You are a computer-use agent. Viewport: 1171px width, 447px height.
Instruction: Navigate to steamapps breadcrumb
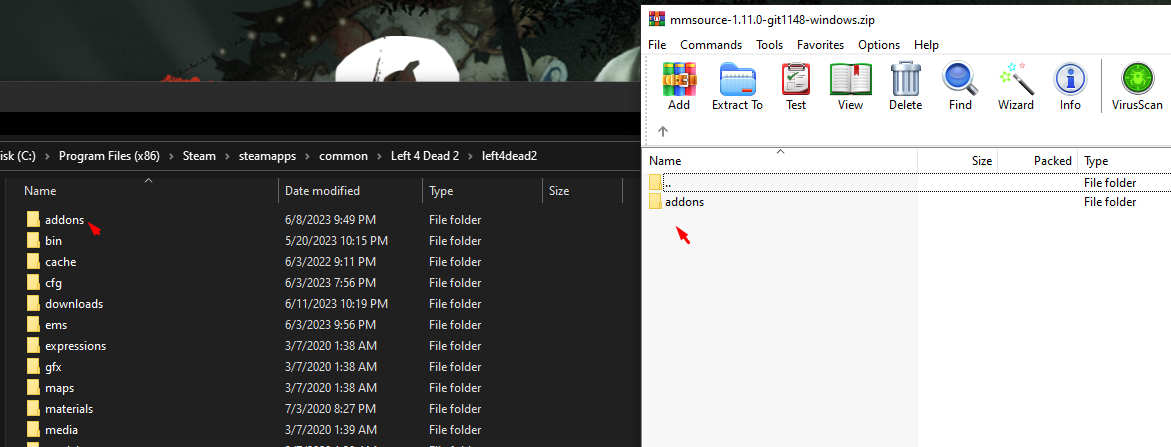click(267, 156)
